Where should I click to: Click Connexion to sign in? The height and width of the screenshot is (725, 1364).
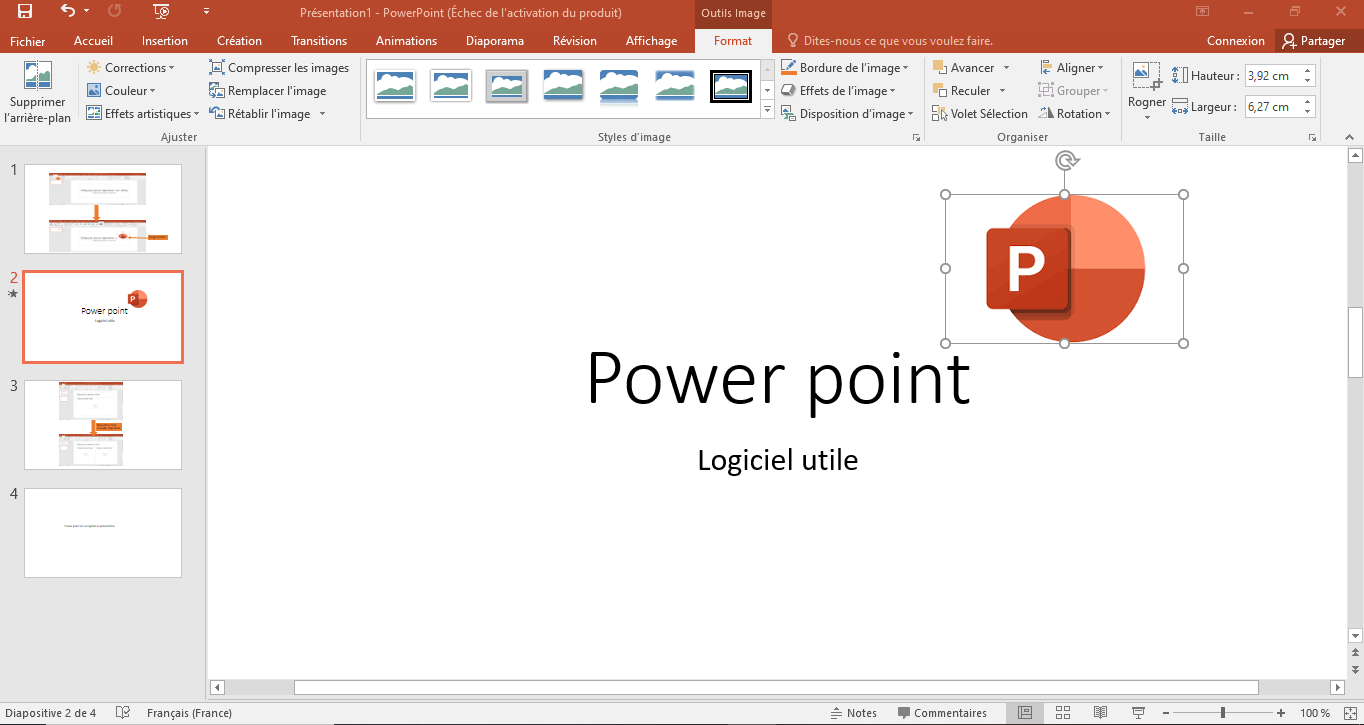click(1236, 41)
